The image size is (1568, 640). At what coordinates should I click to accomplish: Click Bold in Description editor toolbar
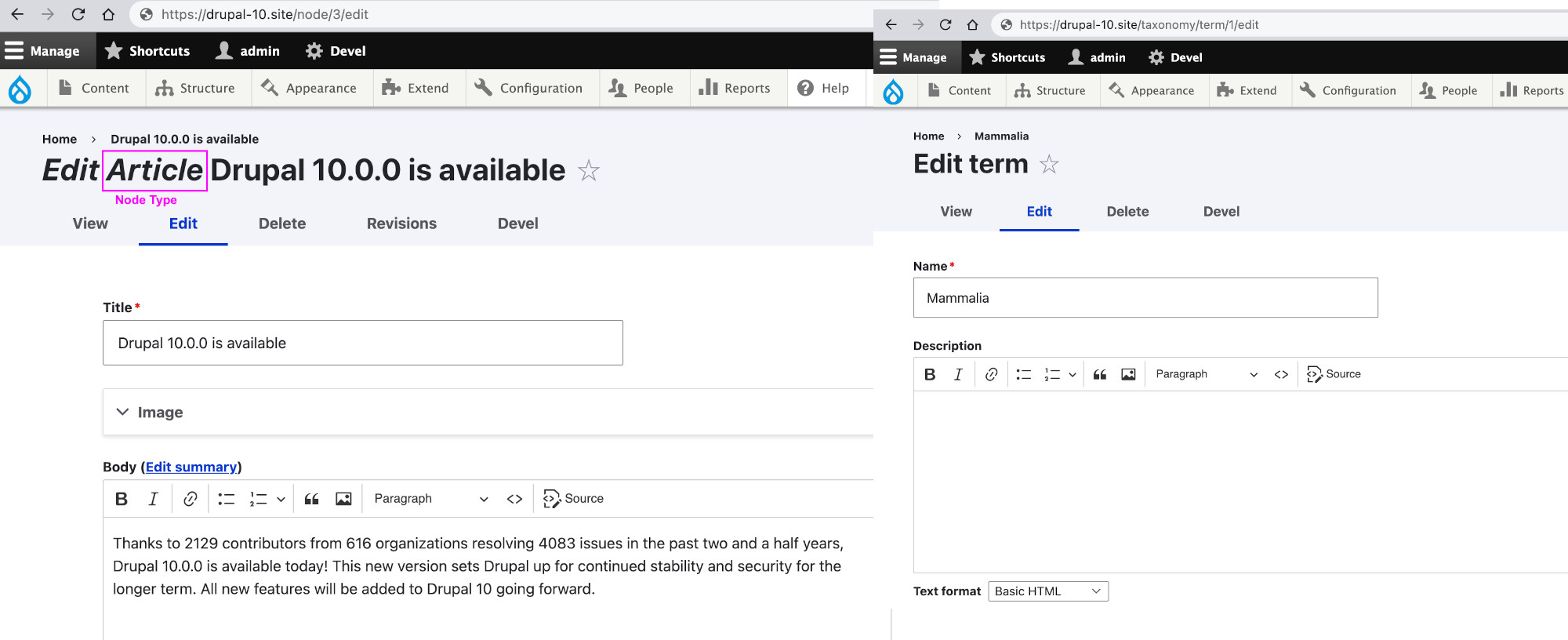tap(930, 374)
